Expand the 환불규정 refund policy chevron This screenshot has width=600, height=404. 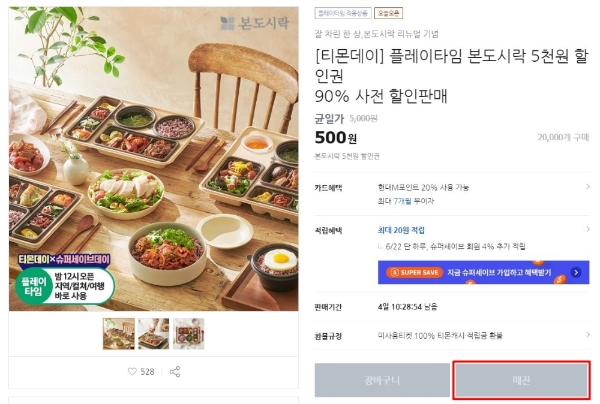[586, 336]
